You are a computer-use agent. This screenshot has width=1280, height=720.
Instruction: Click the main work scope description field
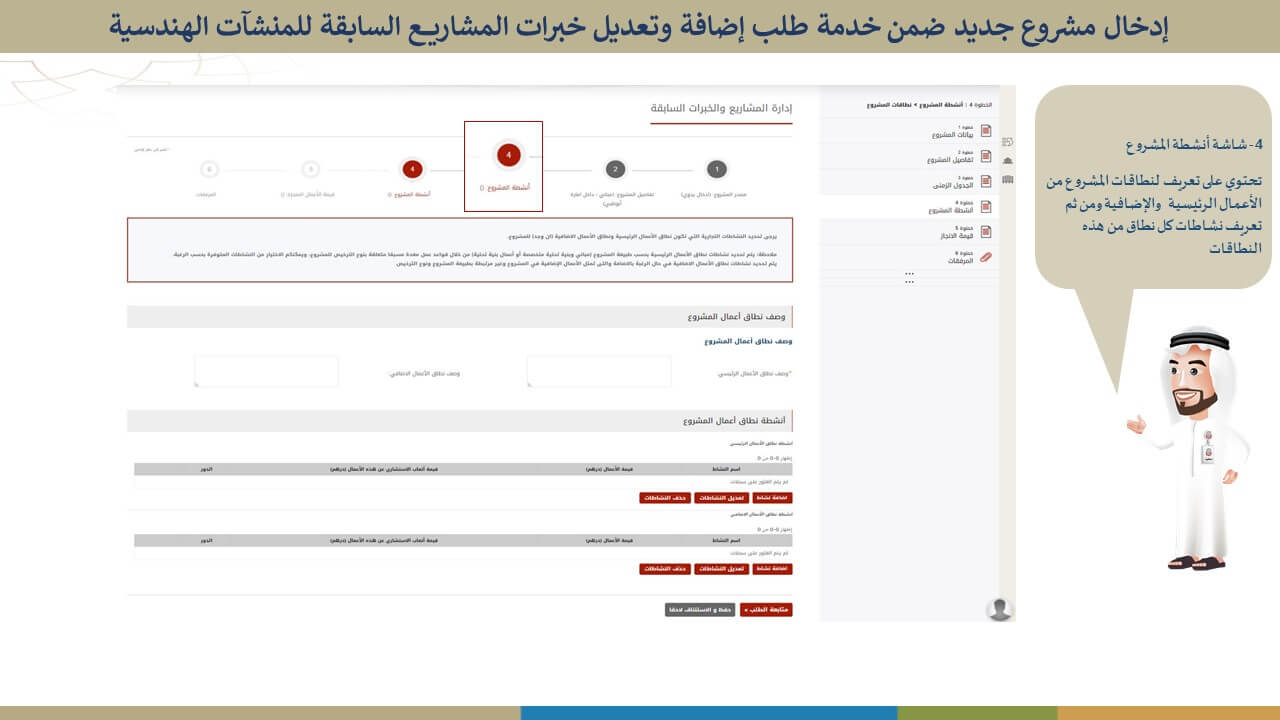(599, 371)
